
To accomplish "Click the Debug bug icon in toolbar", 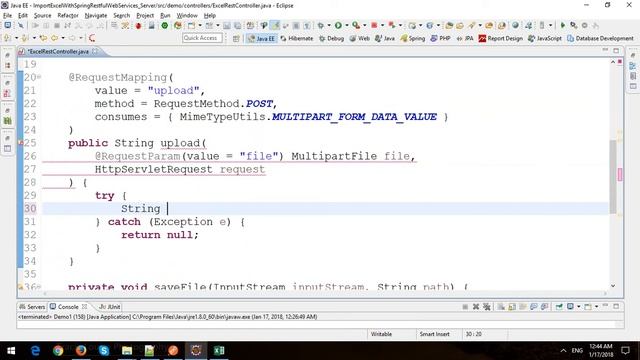I will (321, 25).
